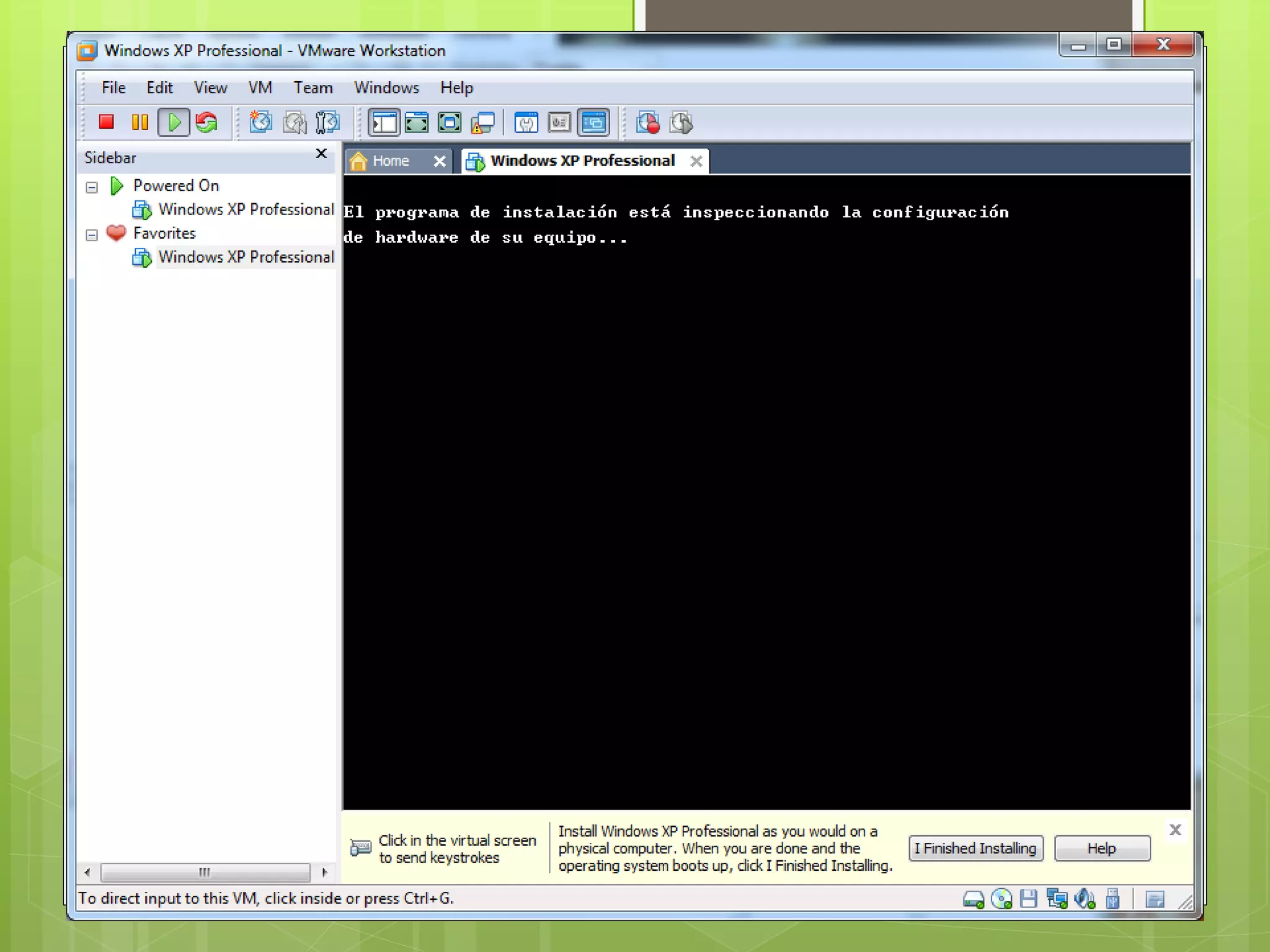Click I Finished Installing button
This screenshot has height=952, width=1270.
click(975, 848)
